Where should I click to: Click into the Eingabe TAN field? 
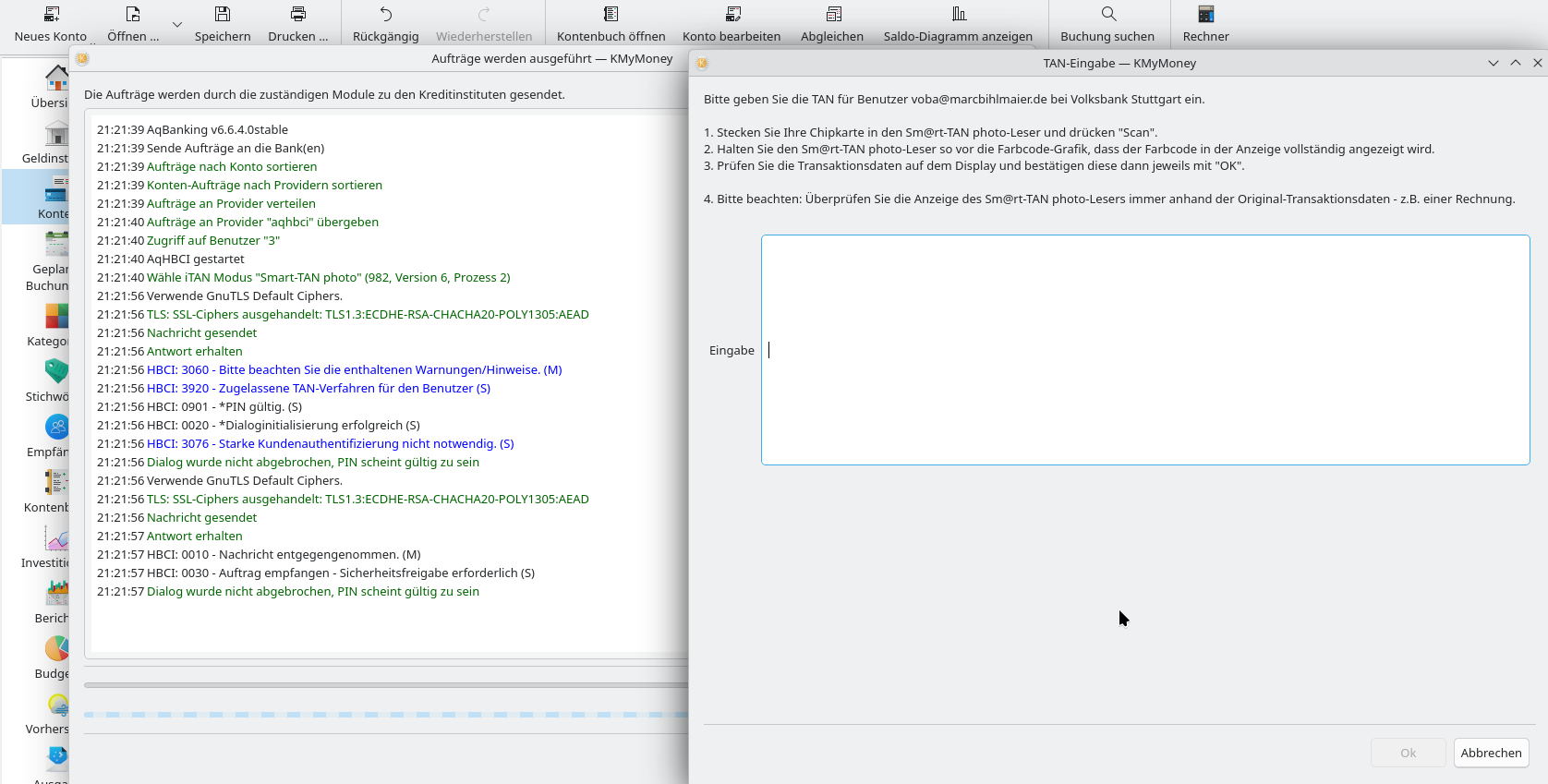[x=1144, y=350]
